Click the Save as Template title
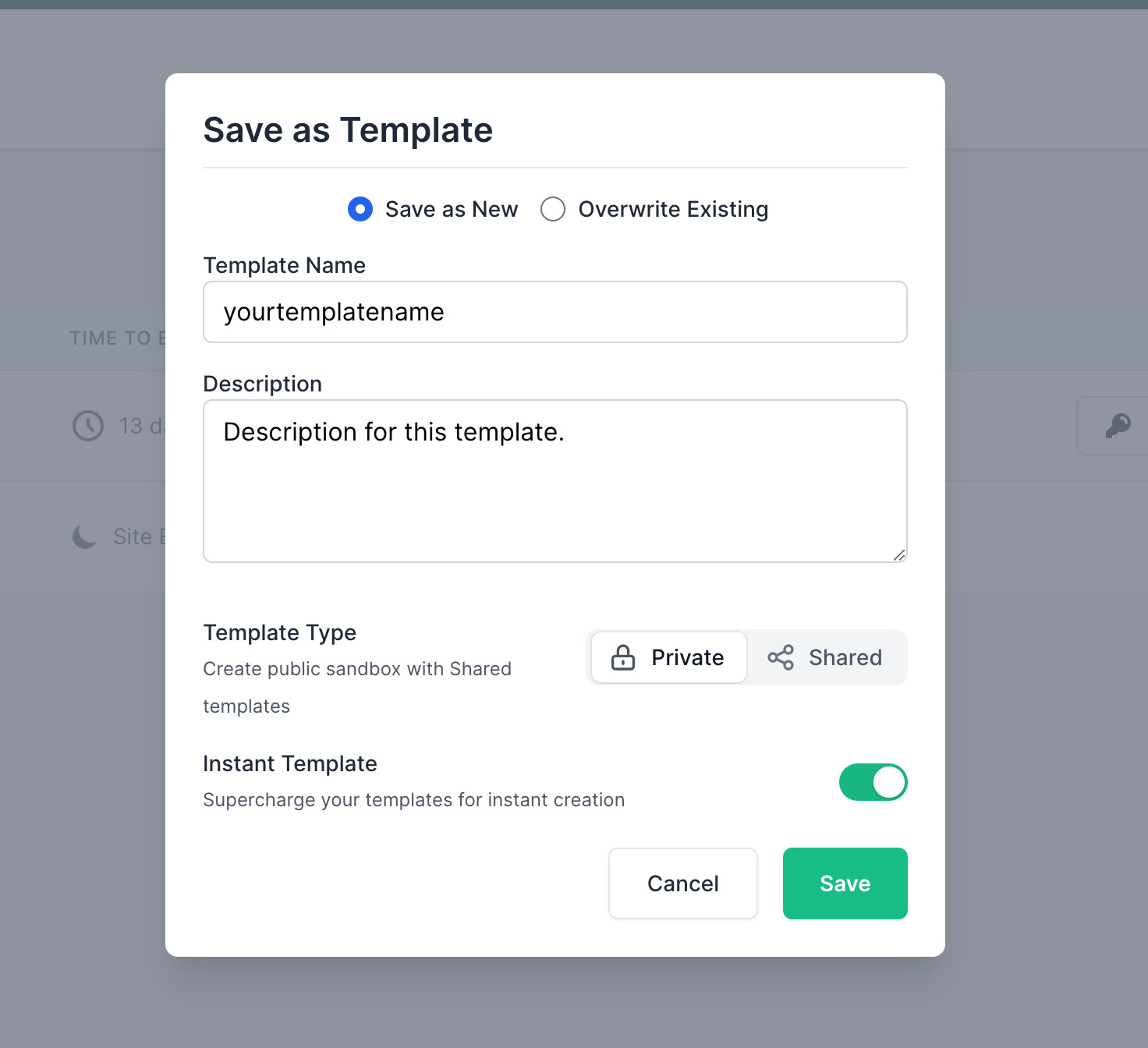 pyautogui.click(x=348, y=130)
